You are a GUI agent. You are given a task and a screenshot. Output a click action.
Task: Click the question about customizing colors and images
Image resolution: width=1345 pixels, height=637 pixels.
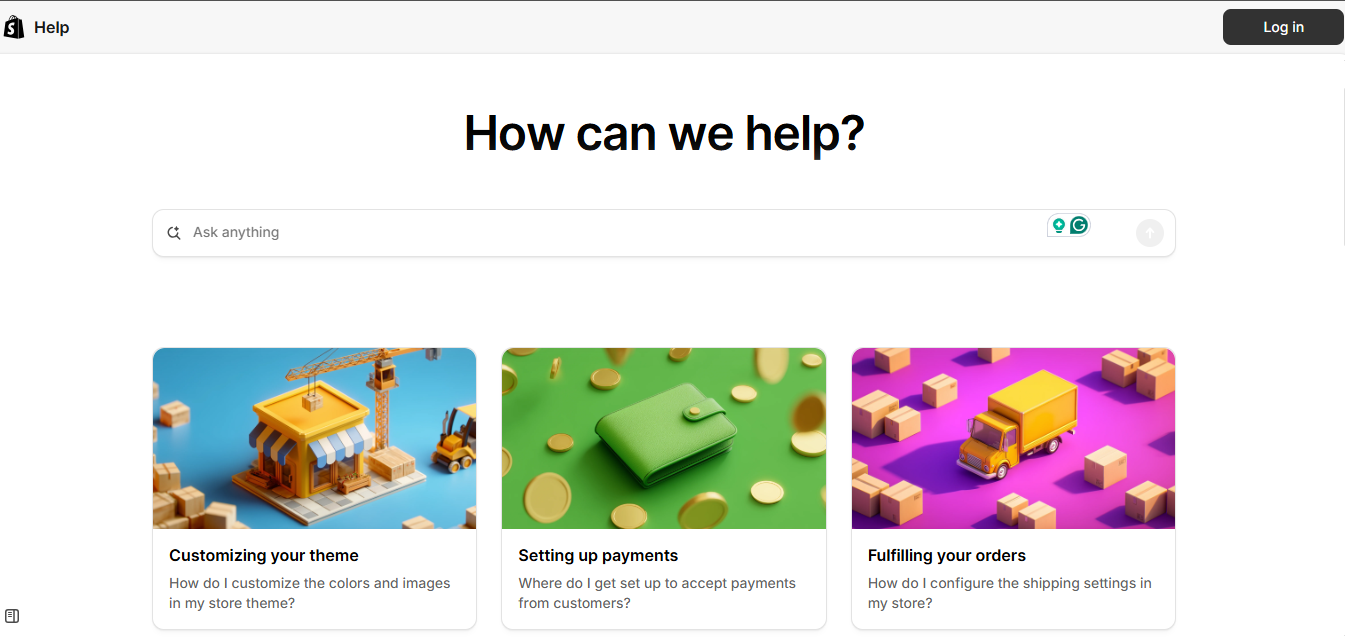[310, 593]
